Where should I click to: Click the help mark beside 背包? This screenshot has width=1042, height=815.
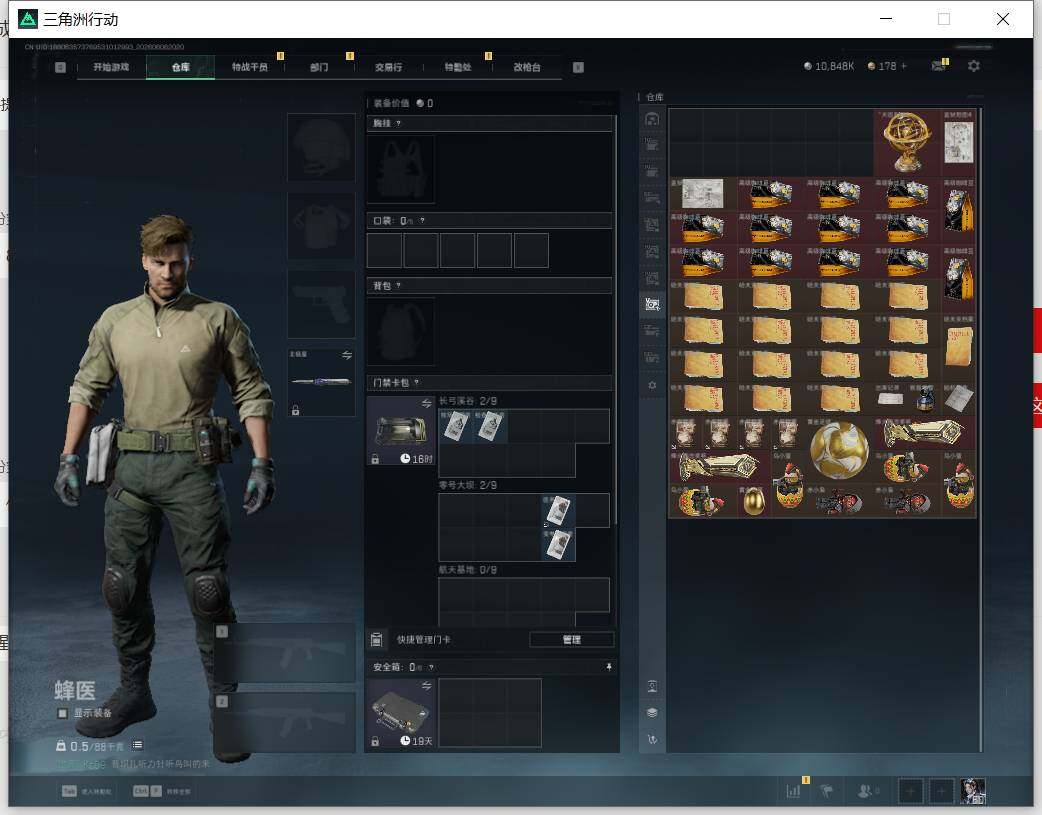pos(398,286)
